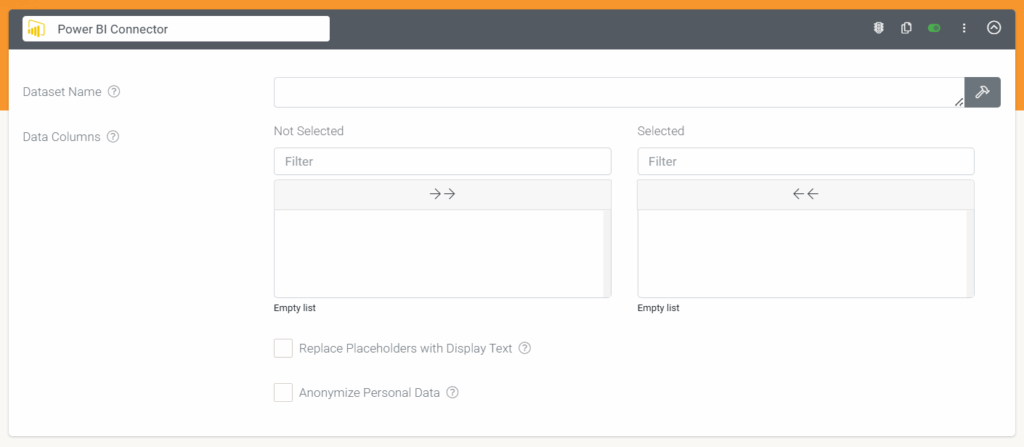
Task: Open the three-dot more options menu
Action: tap(964, 28)
